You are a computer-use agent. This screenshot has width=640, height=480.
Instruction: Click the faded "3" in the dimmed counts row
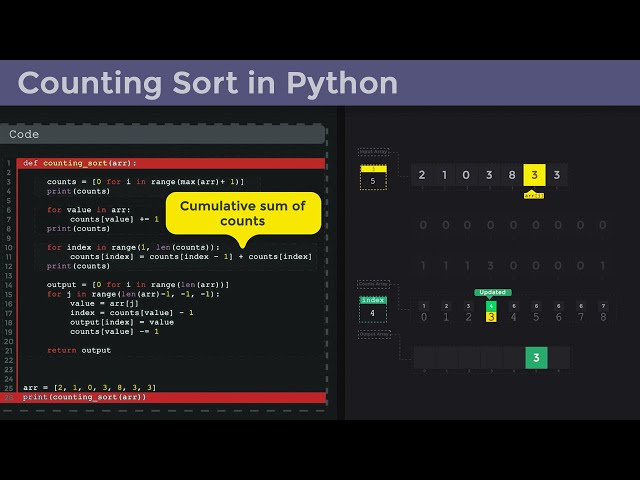[491, 266]
